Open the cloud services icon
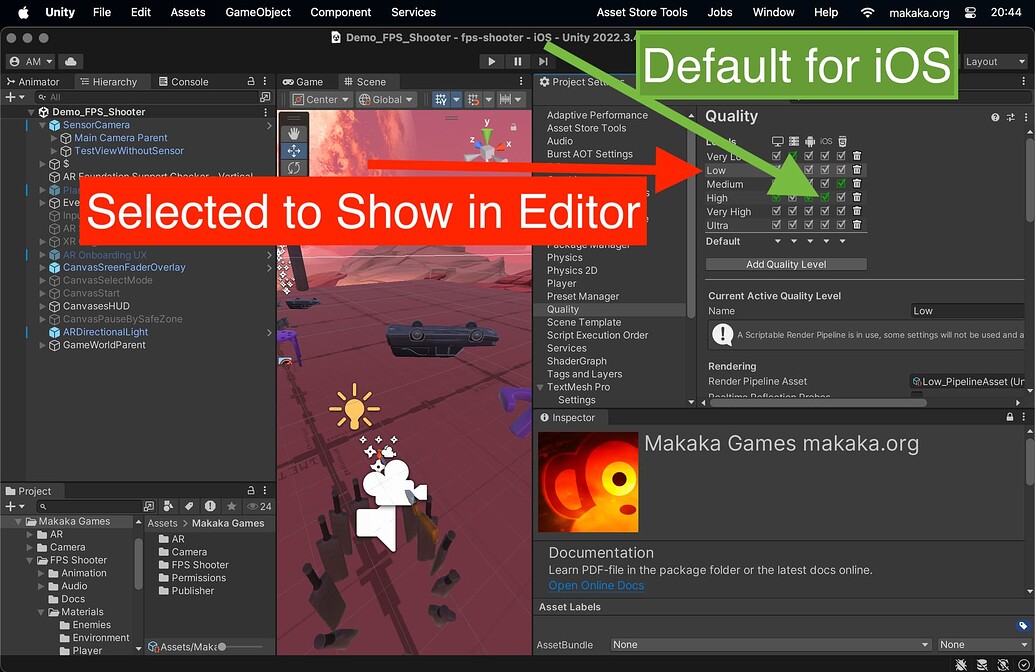 click(71, 61)
